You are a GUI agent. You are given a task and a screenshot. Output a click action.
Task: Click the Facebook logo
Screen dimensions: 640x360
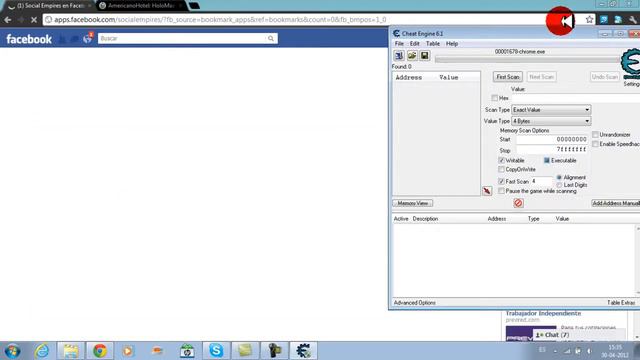29,39
